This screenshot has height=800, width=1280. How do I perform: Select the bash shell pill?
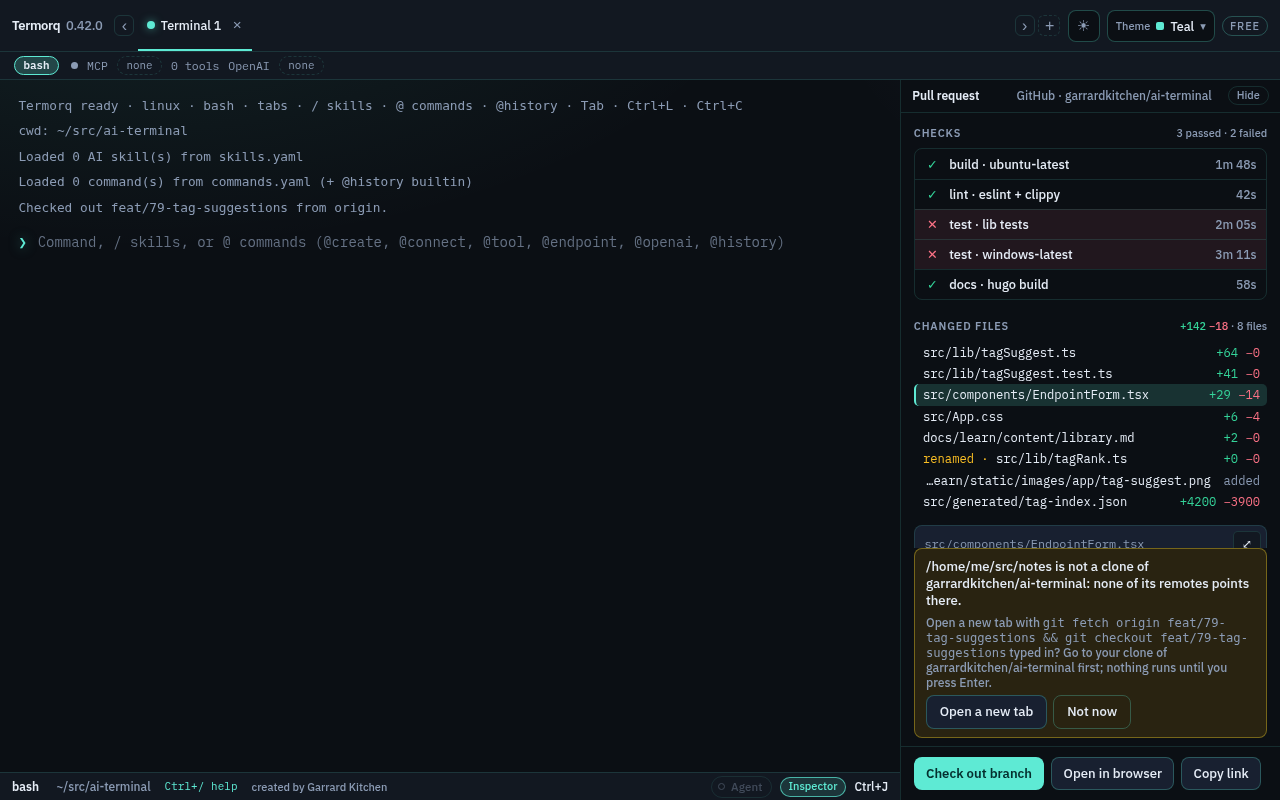[x=36, y=65]
